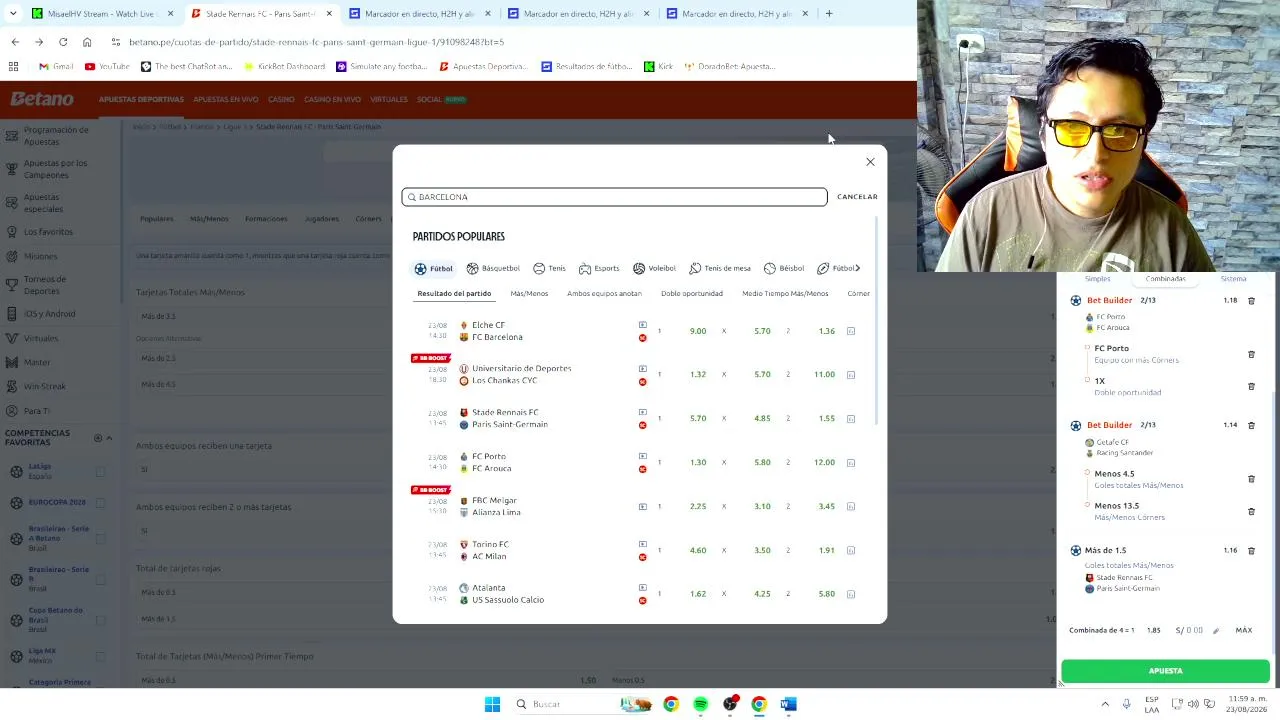
Task: Open the Gmail bookmark
Action: click(x=56, y=66)
